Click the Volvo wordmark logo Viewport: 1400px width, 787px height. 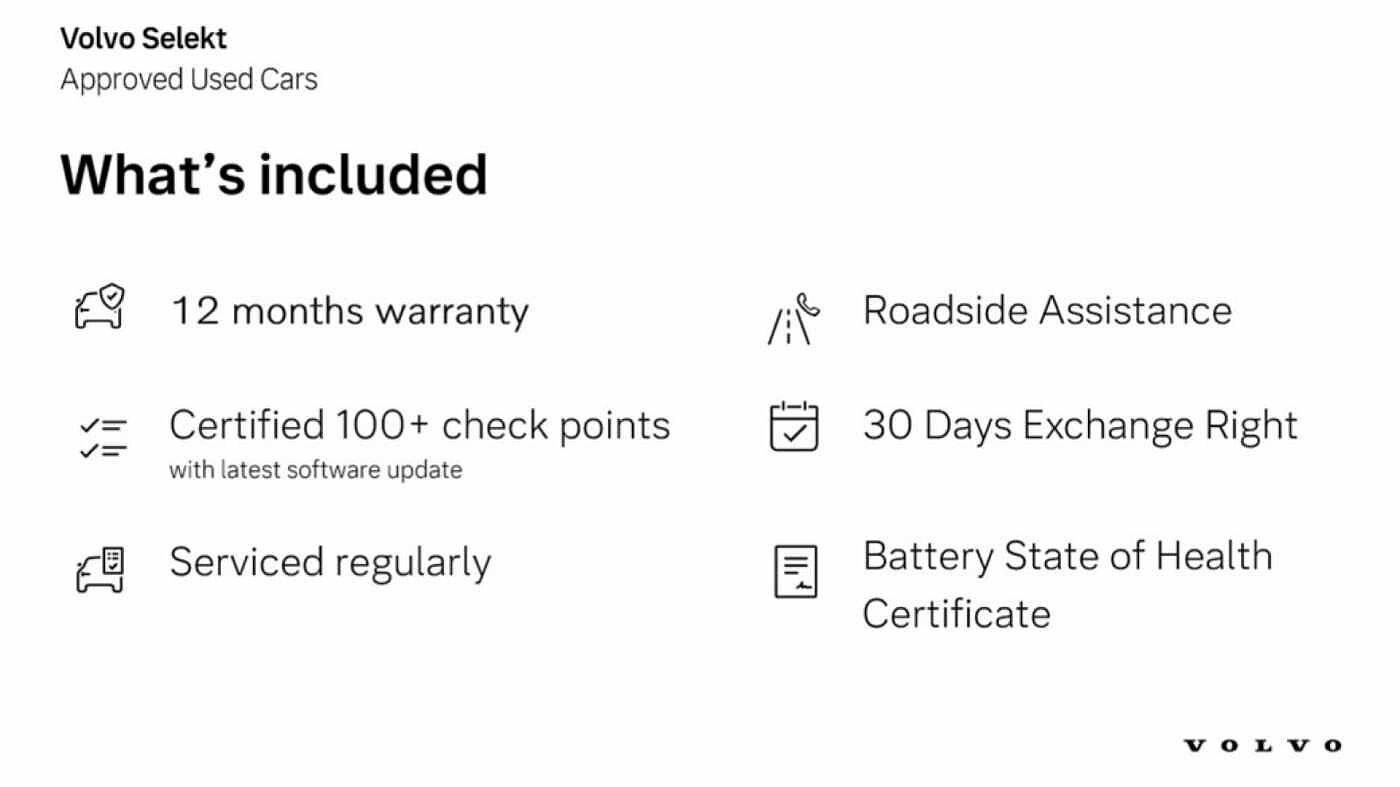tap(1262, 745)
